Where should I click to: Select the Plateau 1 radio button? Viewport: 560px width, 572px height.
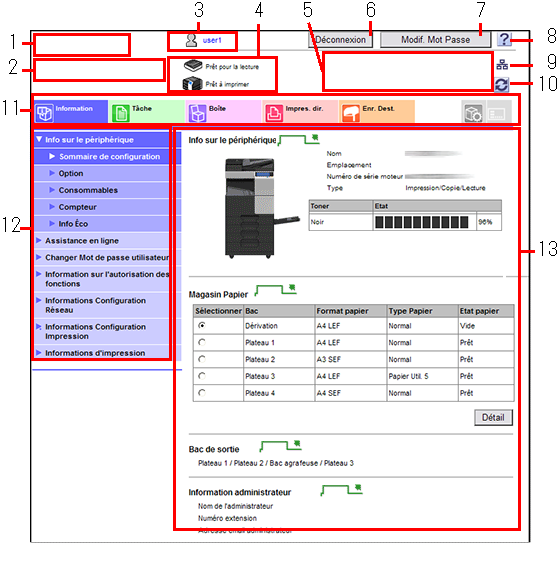click(x=201, y=342)
